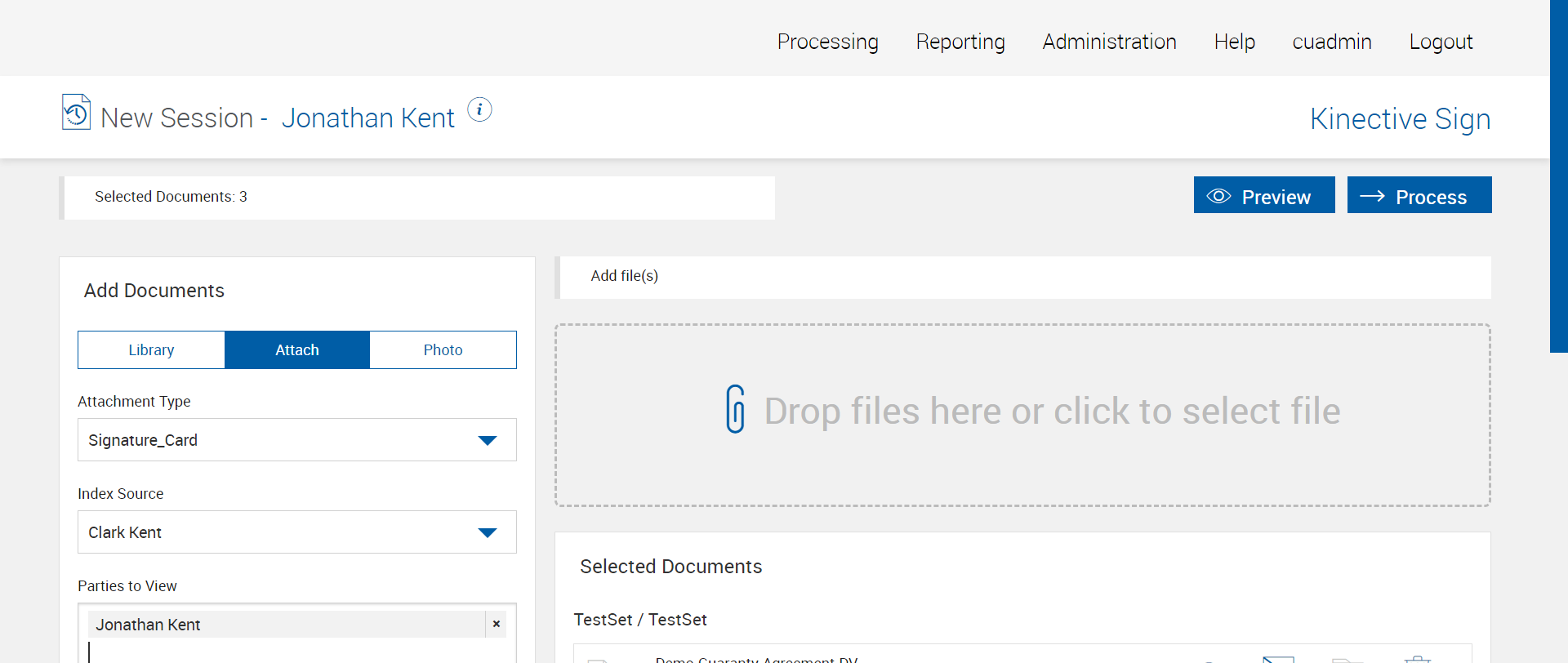This screenshot has width=1568, height=663.
Task: Select the Attach tab
Action: tap(297, 350)
